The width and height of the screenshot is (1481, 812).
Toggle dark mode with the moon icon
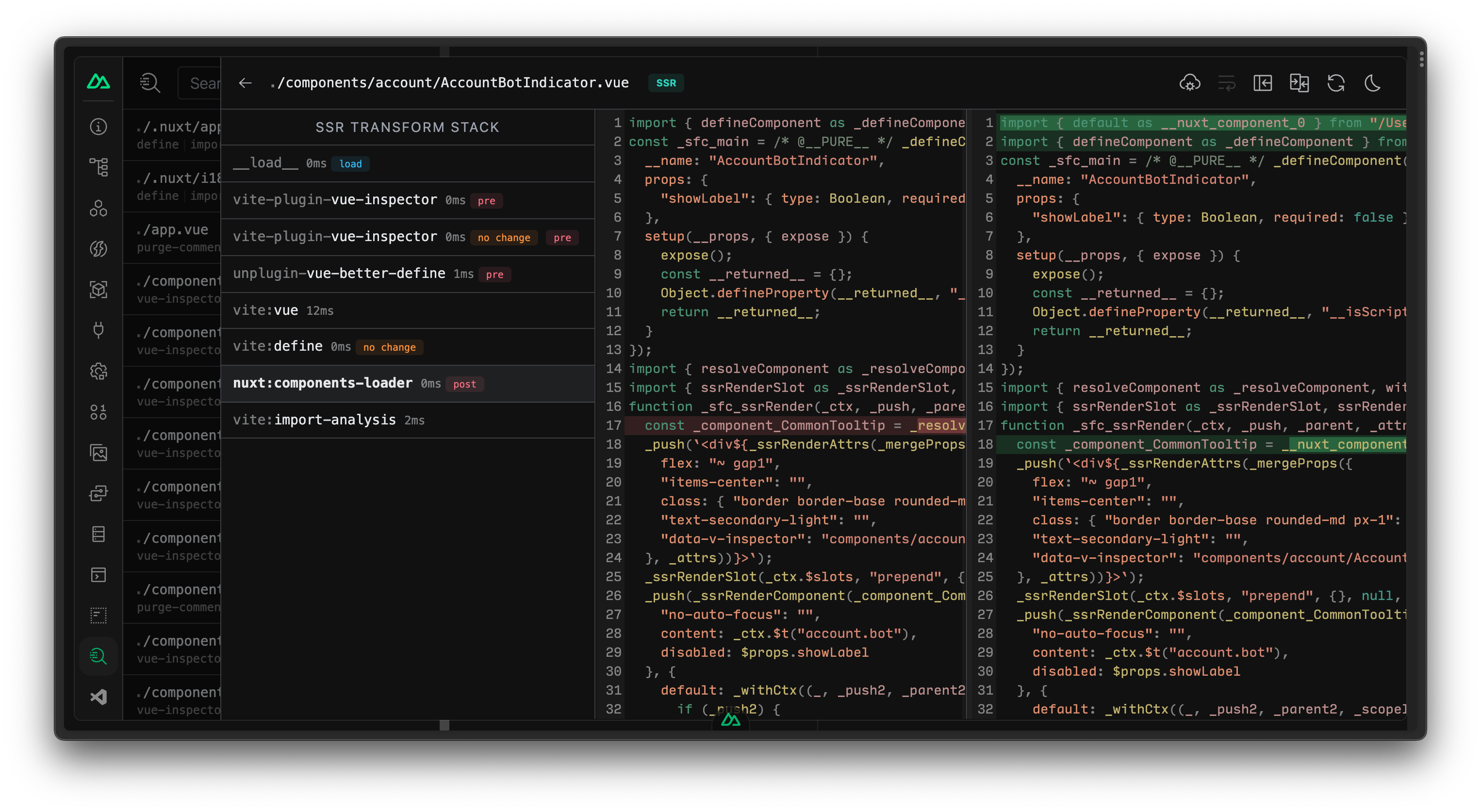pyautogui.click(x=1373, y=83)
